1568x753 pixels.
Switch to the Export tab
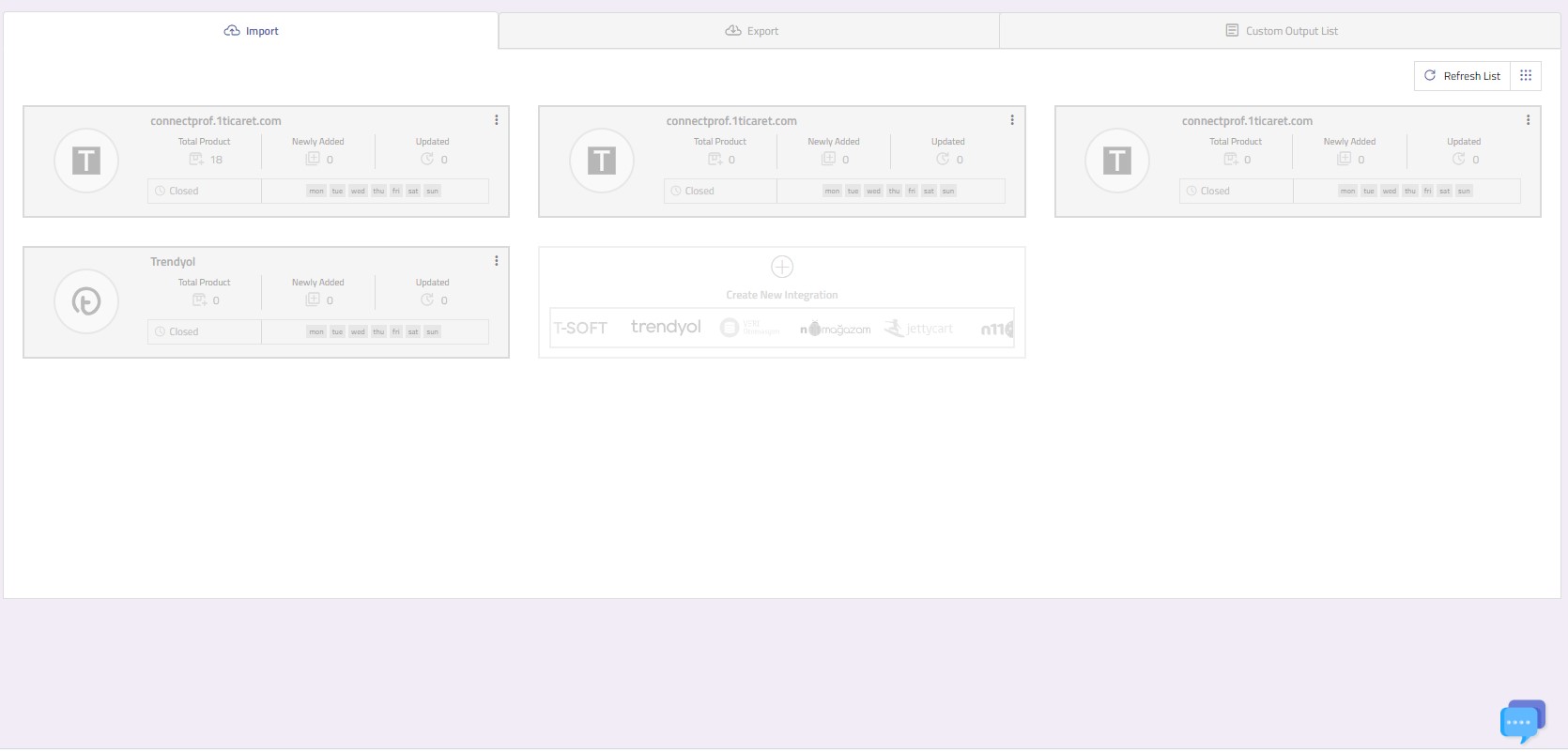[x=751, y=31]
